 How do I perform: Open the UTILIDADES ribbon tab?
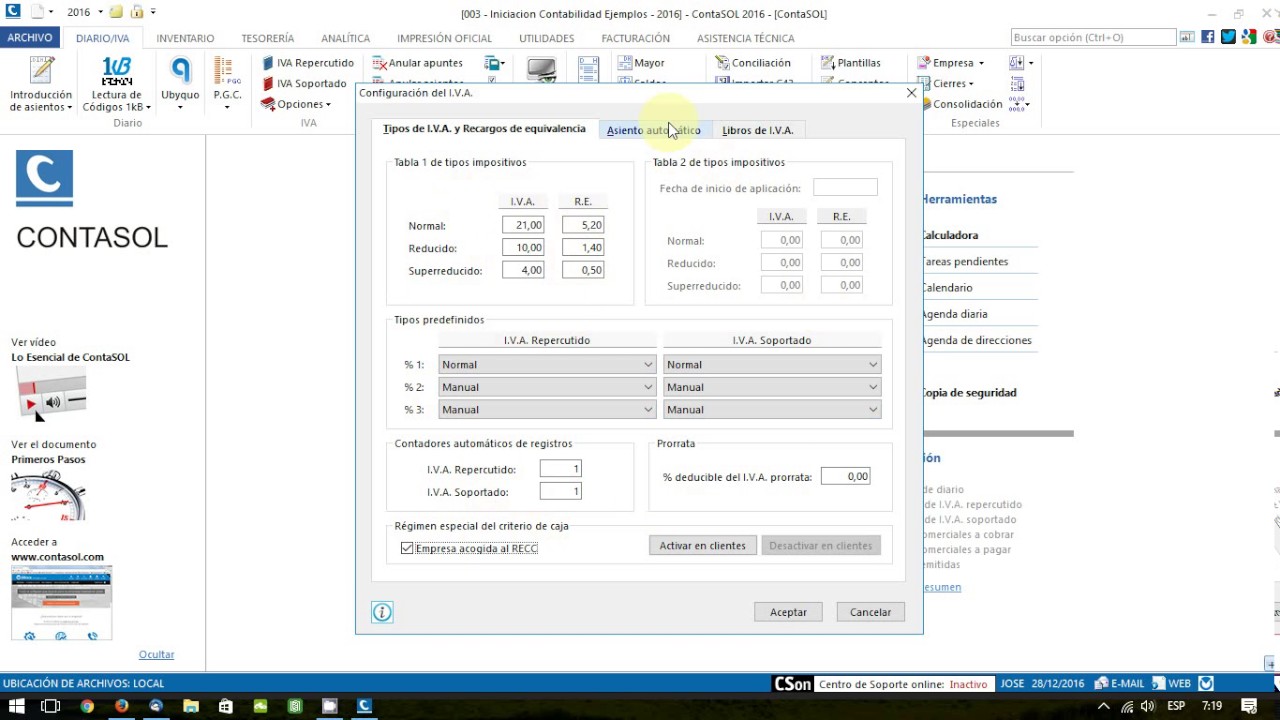point(547,38)
